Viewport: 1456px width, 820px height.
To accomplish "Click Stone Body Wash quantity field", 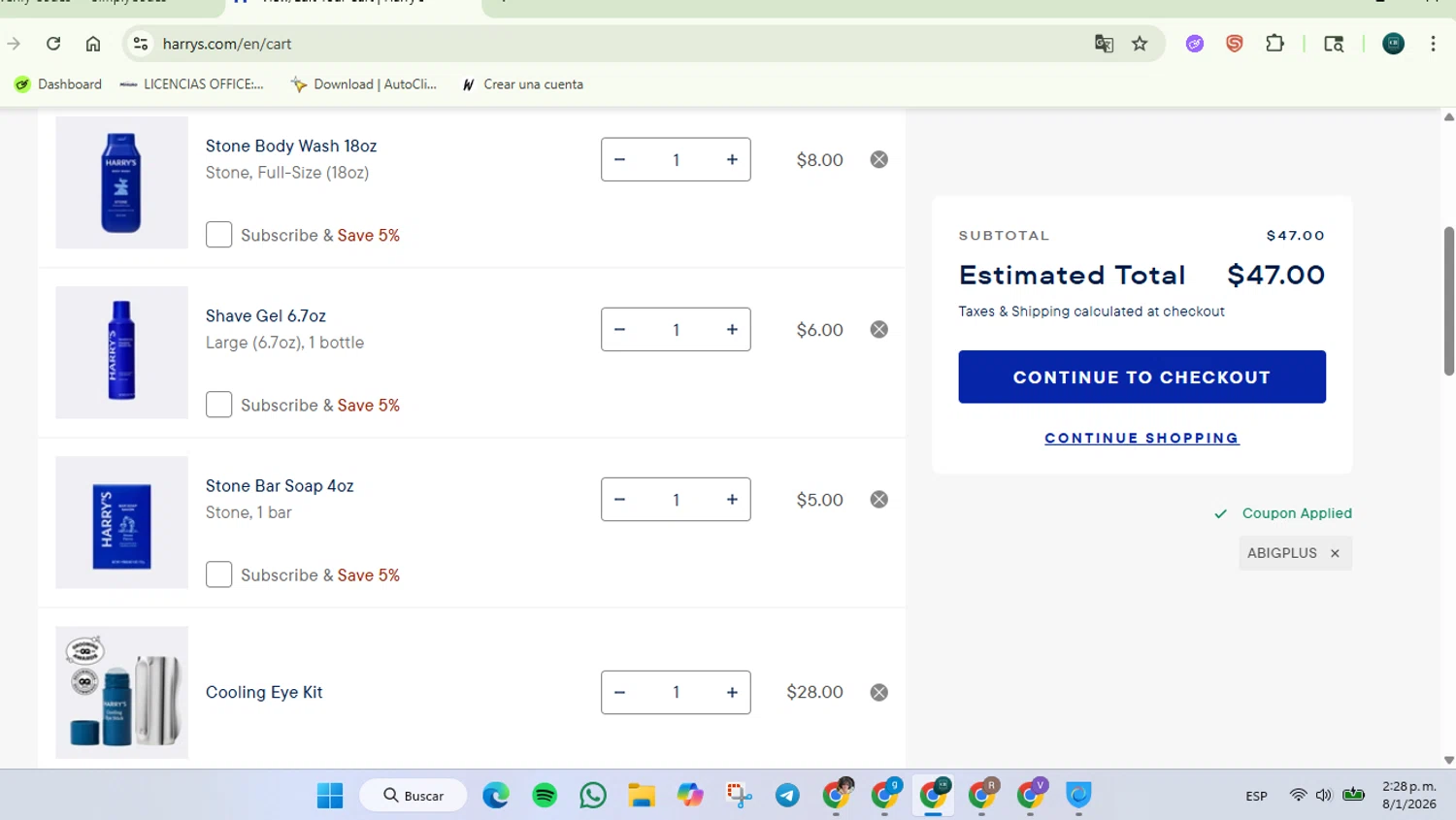I will 676,159.
